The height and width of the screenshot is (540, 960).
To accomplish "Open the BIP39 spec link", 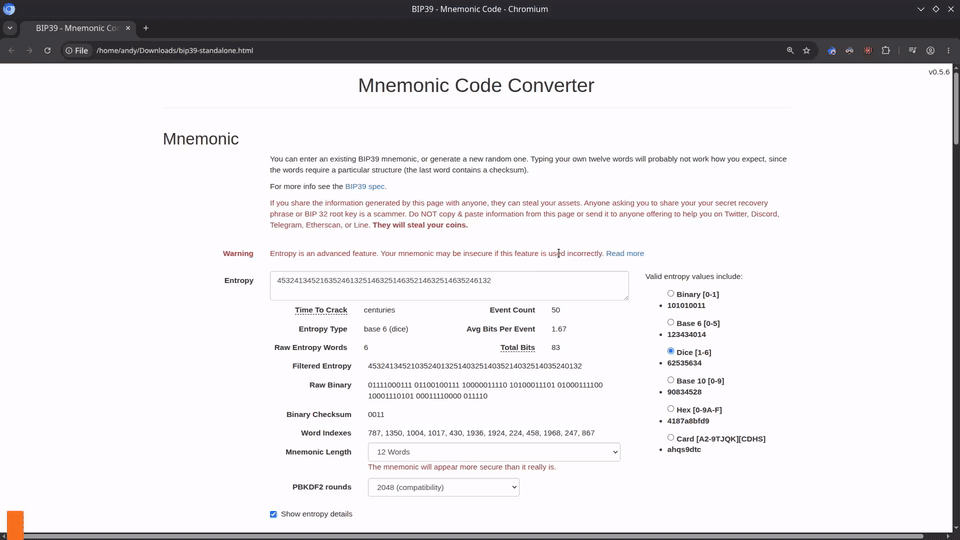I will pyautogui.click(x=365, y=187).
